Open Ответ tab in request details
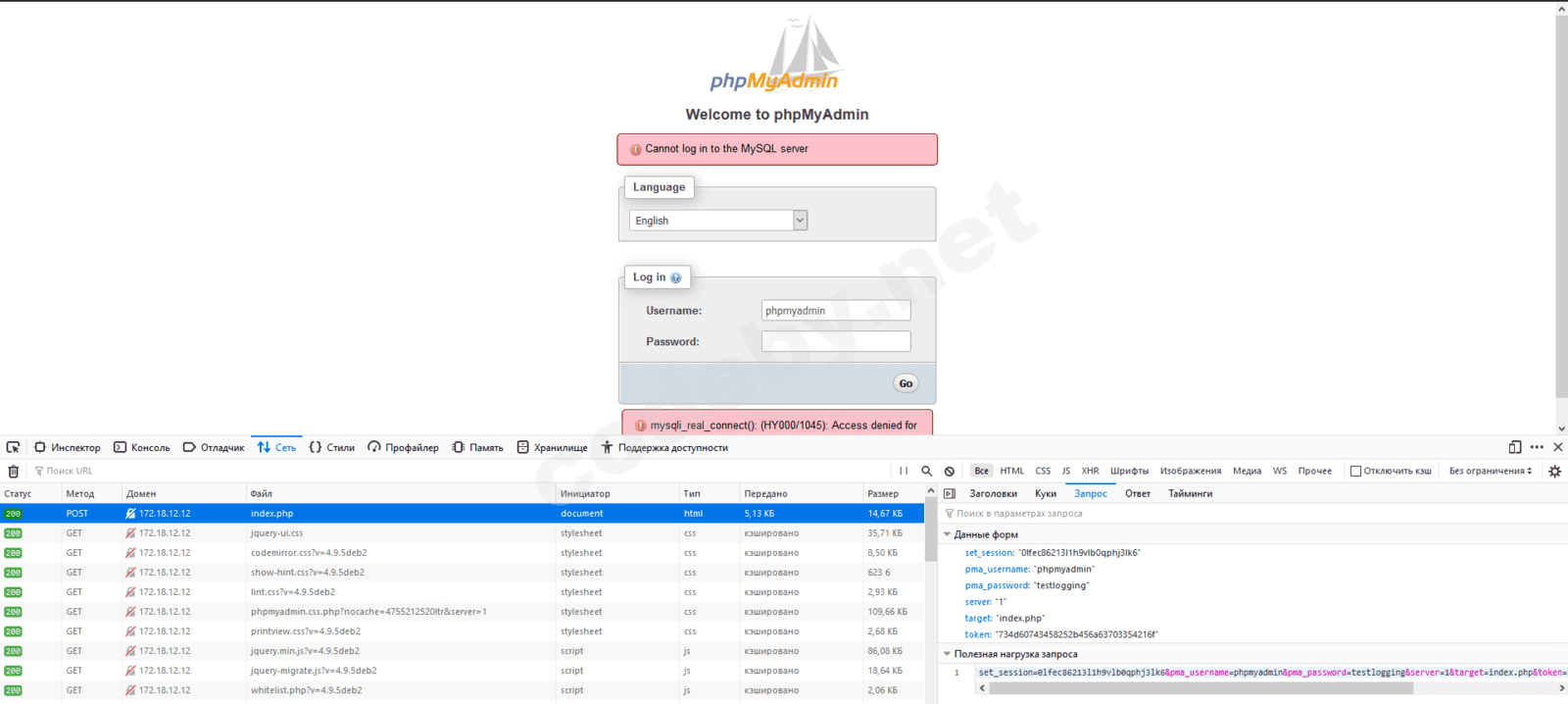The image size is (1568, 704). point(1138,494)
